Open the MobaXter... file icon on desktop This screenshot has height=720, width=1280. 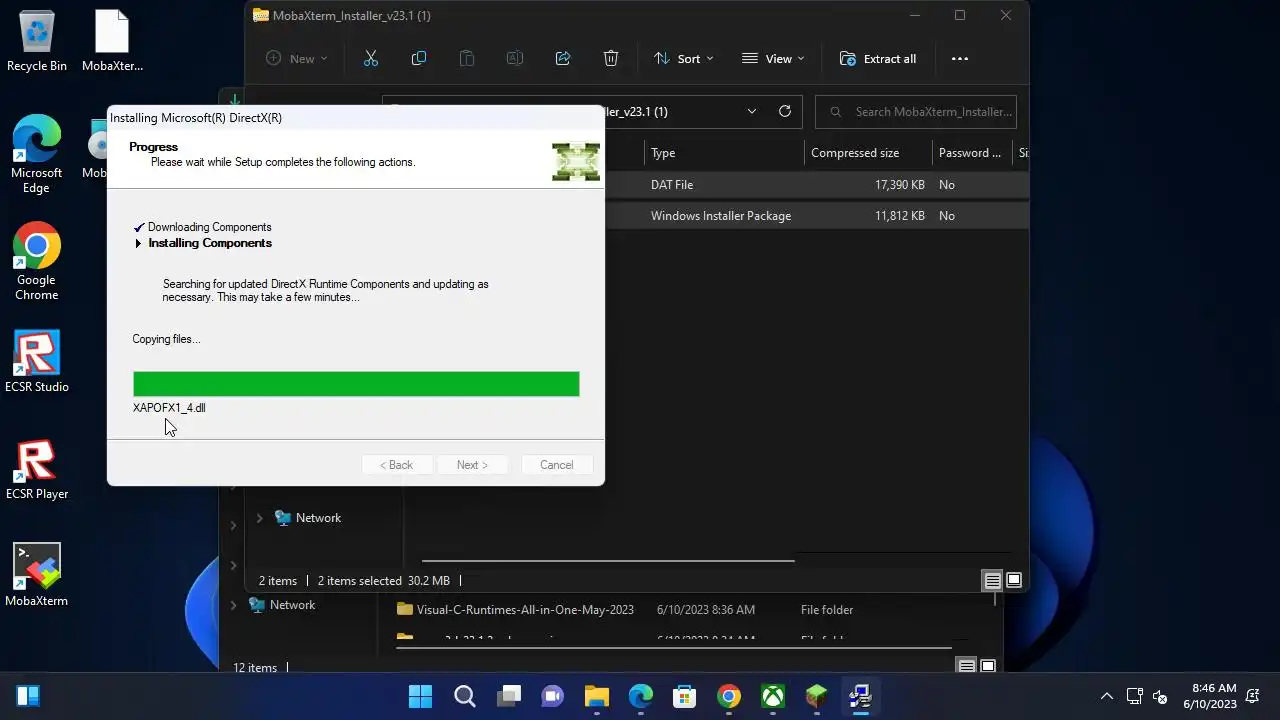(x=112, y=42)
